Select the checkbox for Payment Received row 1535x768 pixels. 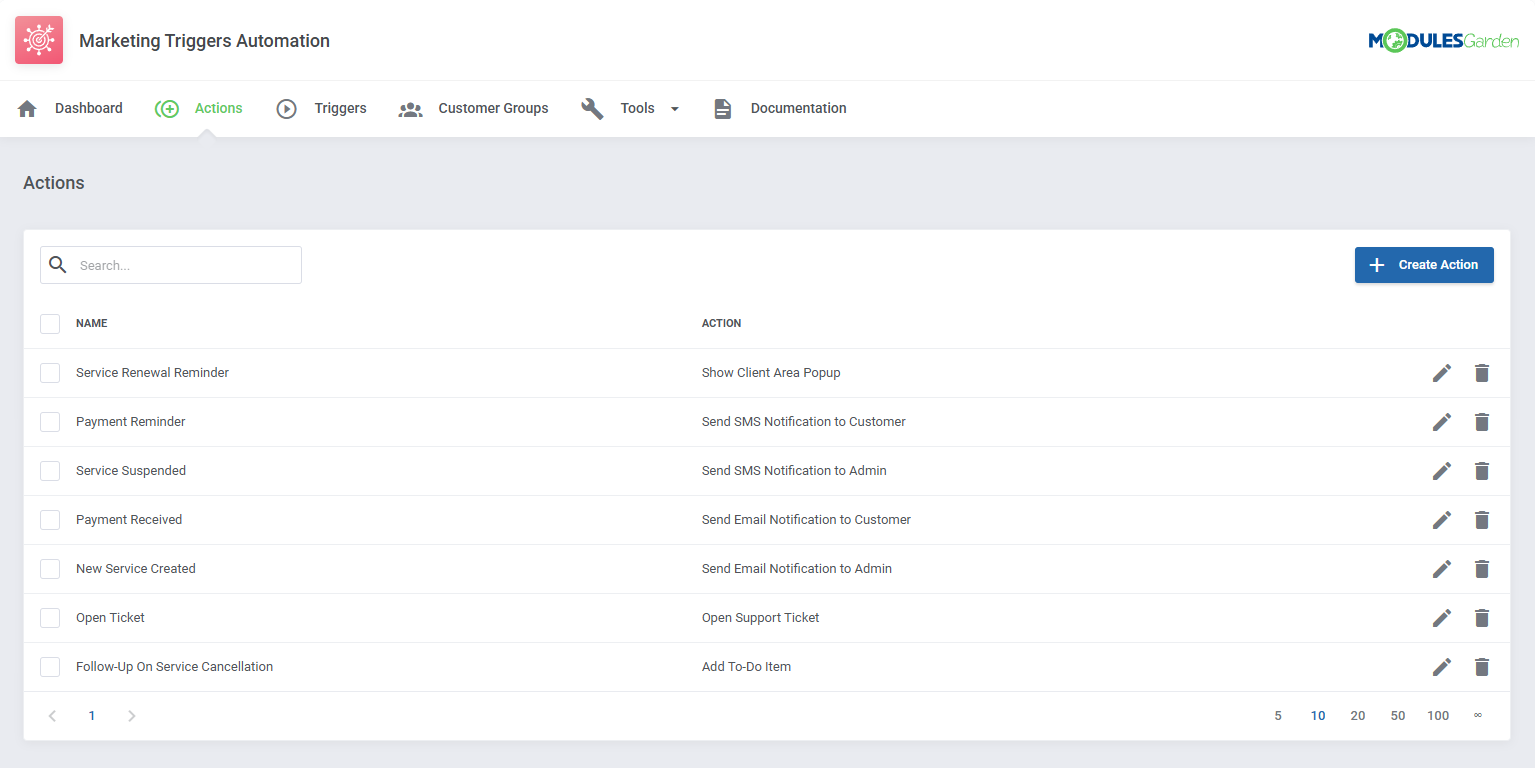[49, 519]
